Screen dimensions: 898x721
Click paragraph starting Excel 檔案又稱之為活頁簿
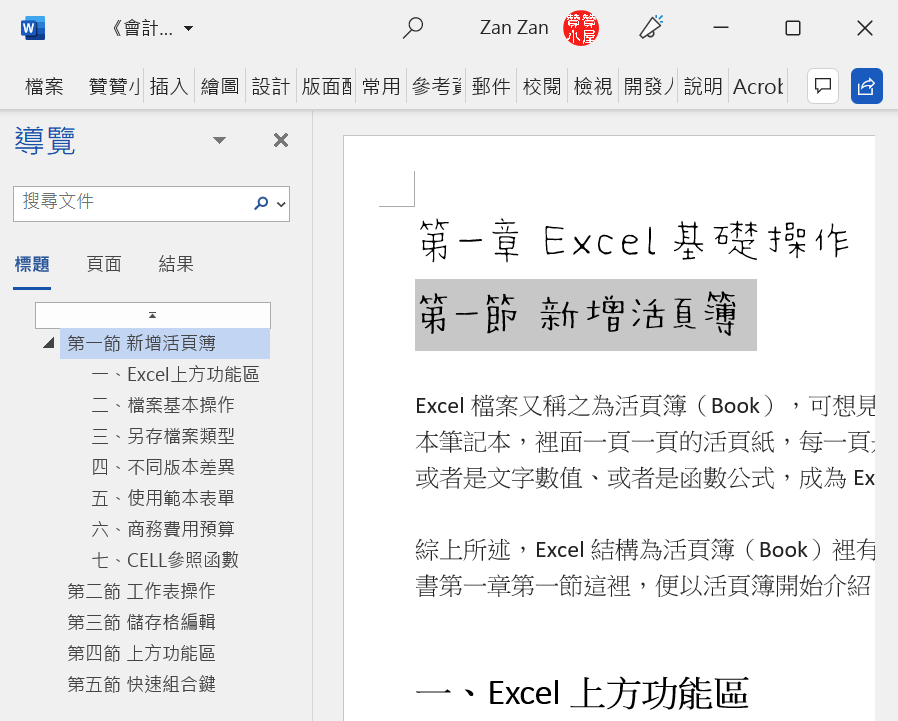[645, 442]
